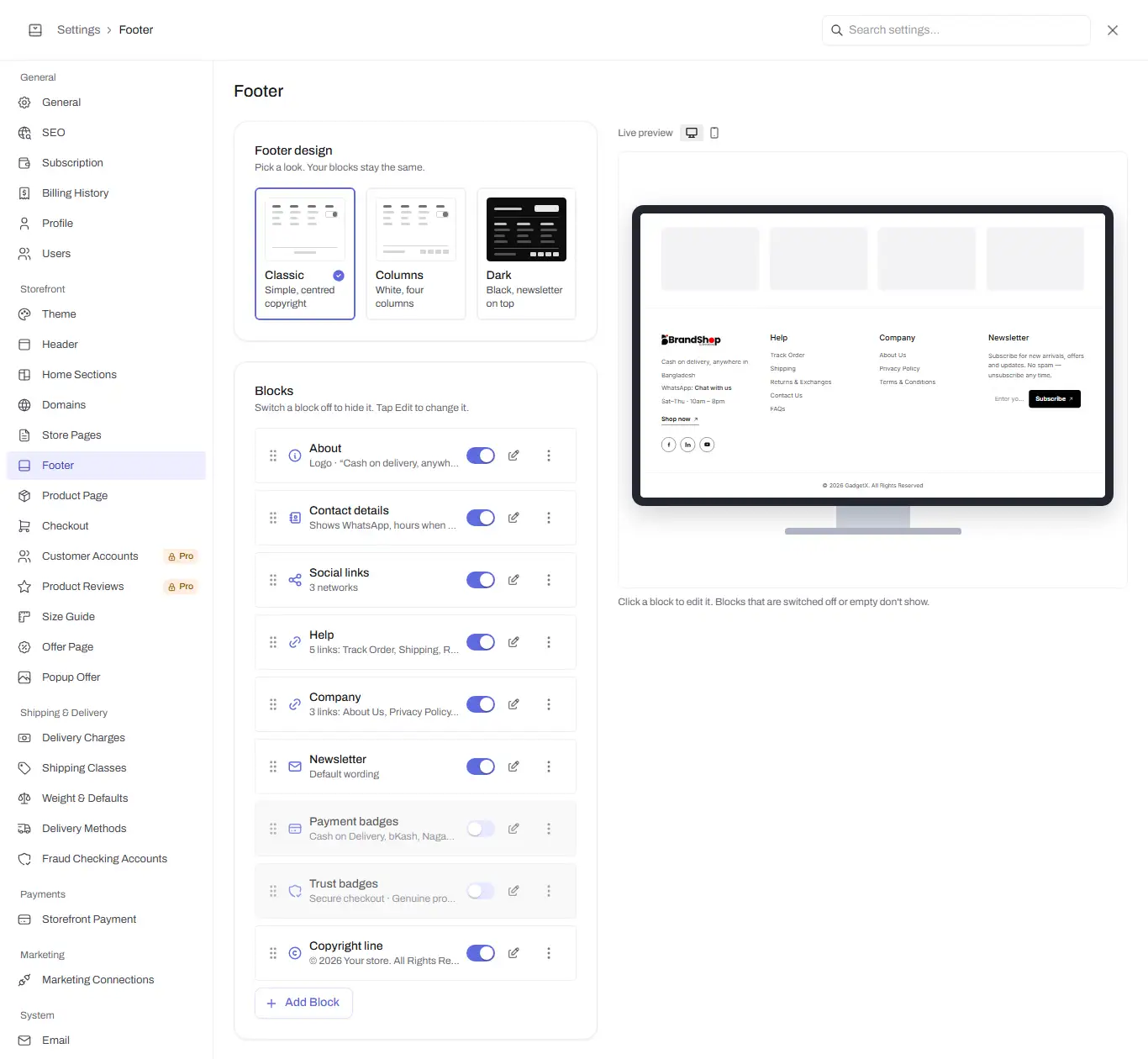The image size is (1148, 1059).
Task: Click edit pencil on Newsletter block
Action: (513, 767)
